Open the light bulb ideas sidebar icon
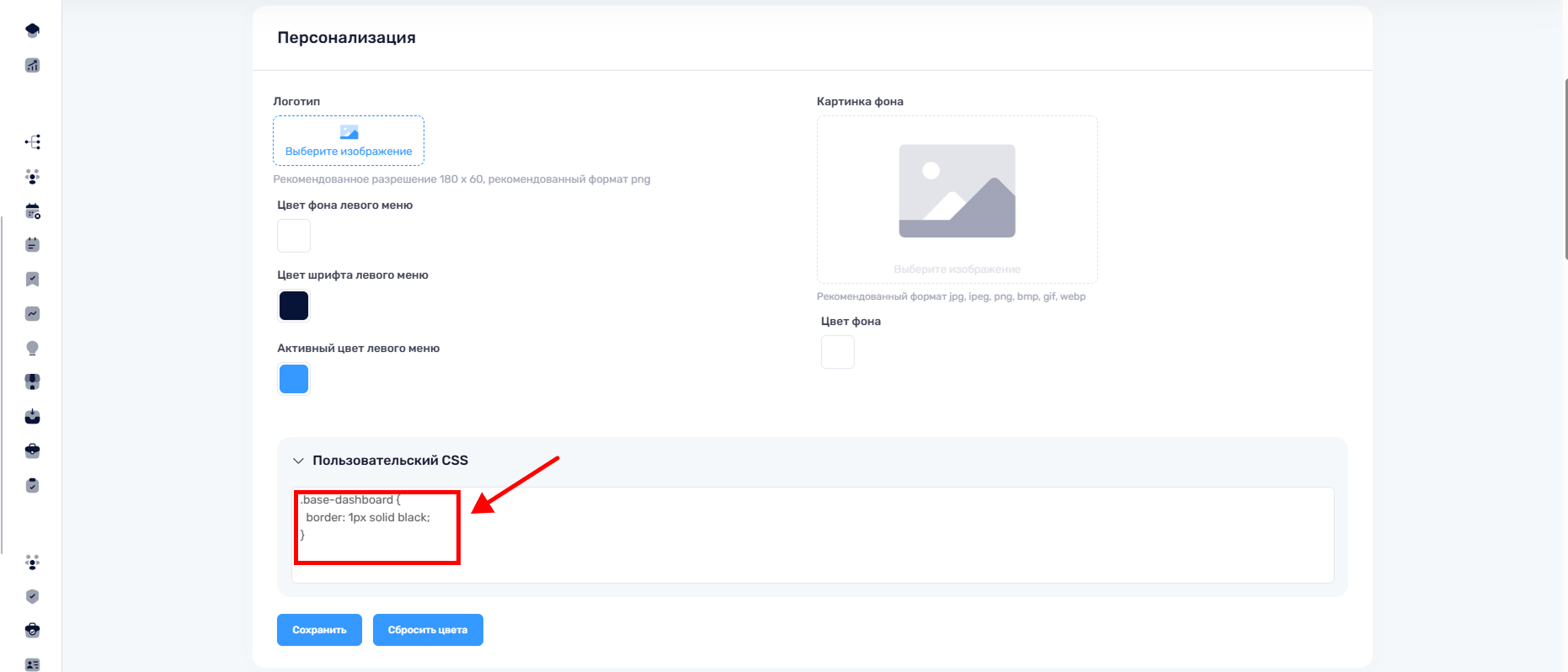 (x=32, y=349)
